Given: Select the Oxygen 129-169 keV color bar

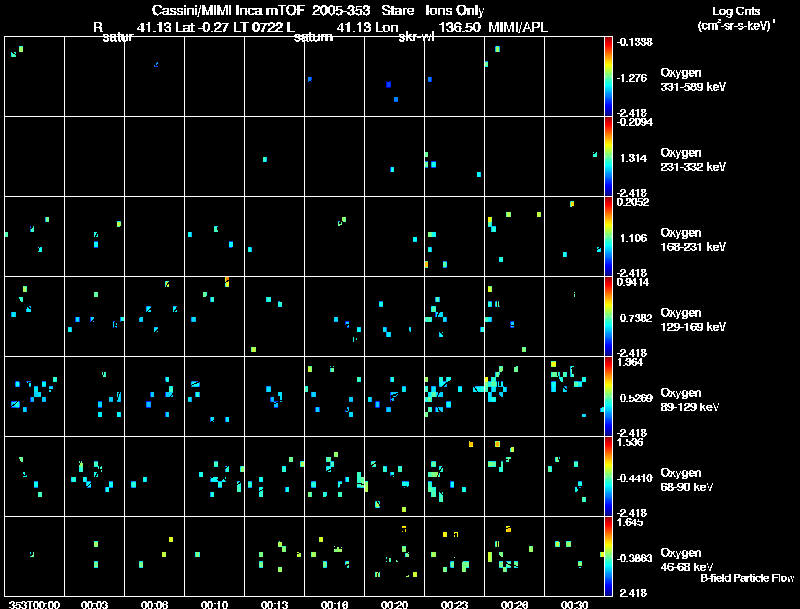Looking at the screenshot, I should click(608, 317).
